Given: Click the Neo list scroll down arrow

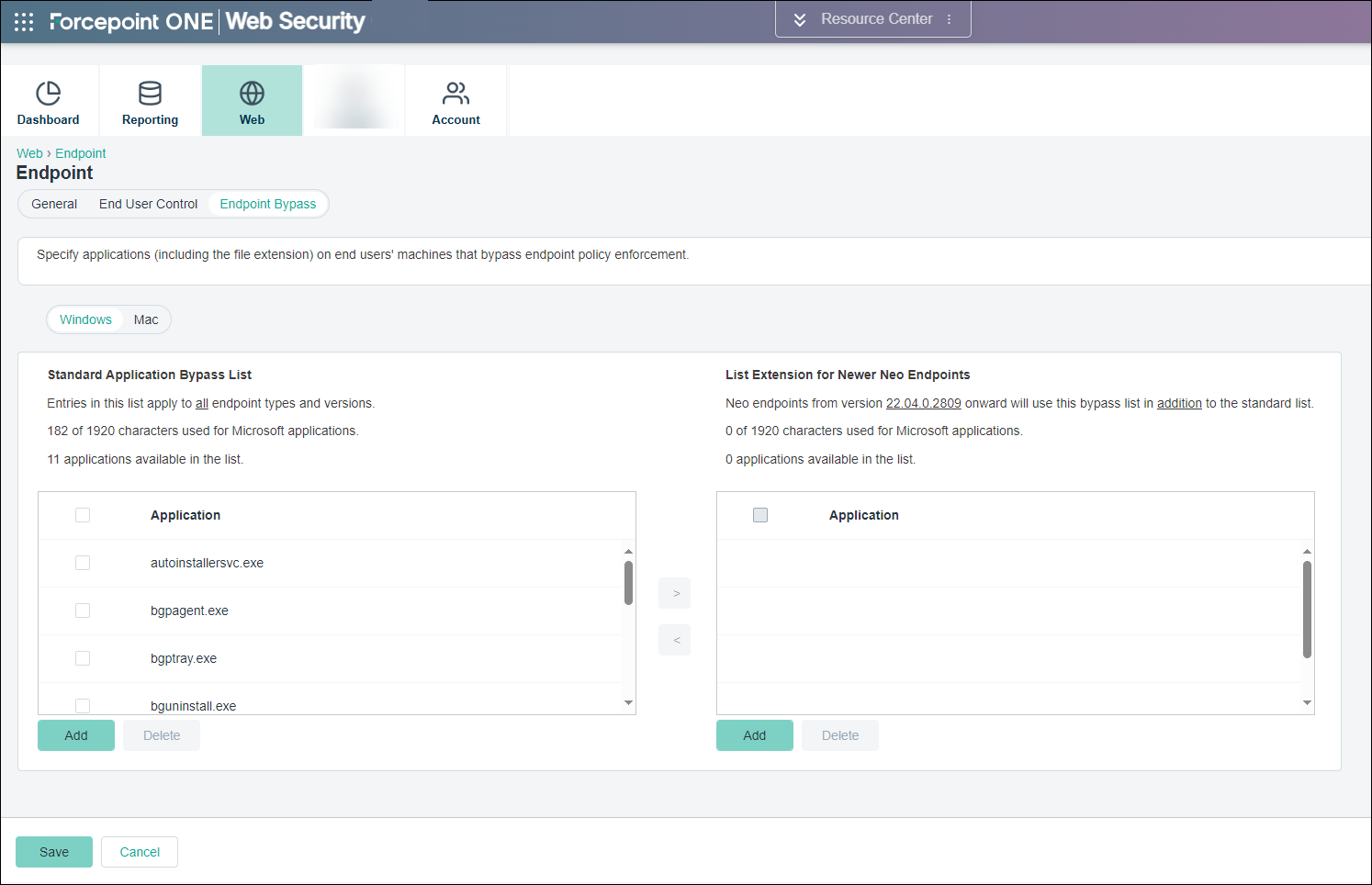Looking at the screenshot, I should click(1307, 703).
